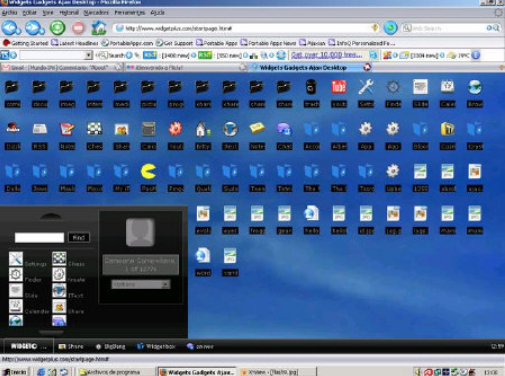Open the Herramientas menu
The height and width of the screenshot is (376, 505).
pyautogui.click(x=130, y=13)
